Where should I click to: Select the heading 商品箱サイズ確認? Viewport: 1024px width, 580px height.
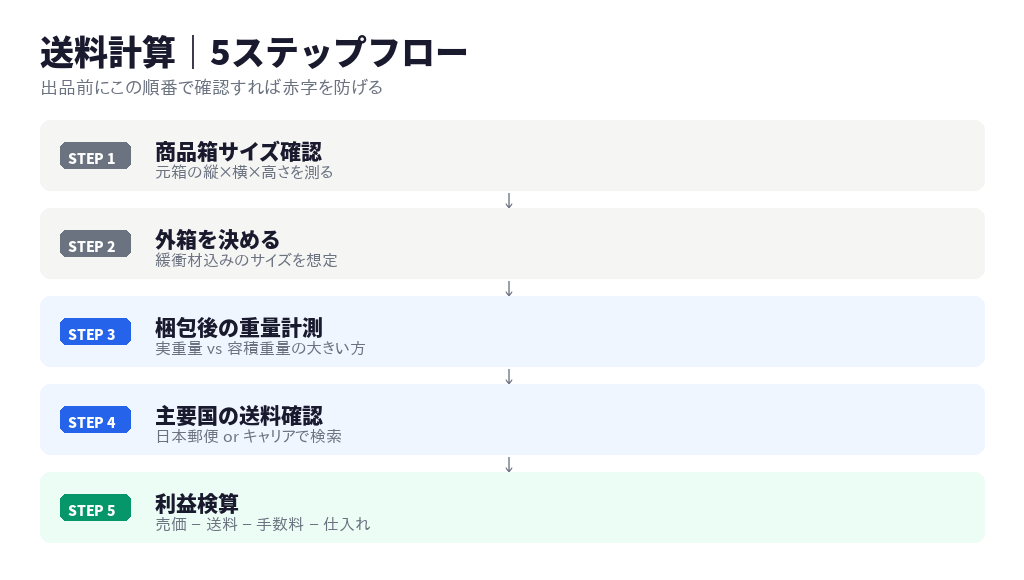[x=238, y=151]
